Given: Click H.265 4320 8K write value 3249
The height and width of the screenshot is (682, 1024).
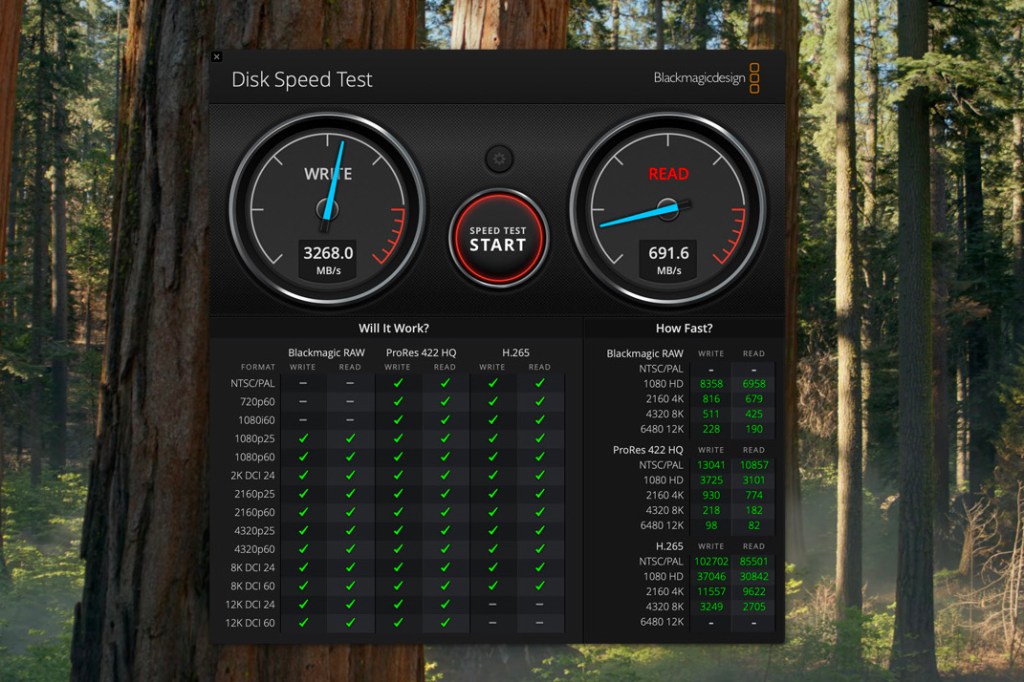Looking at the screenshot, I should [x=711, y=607].
